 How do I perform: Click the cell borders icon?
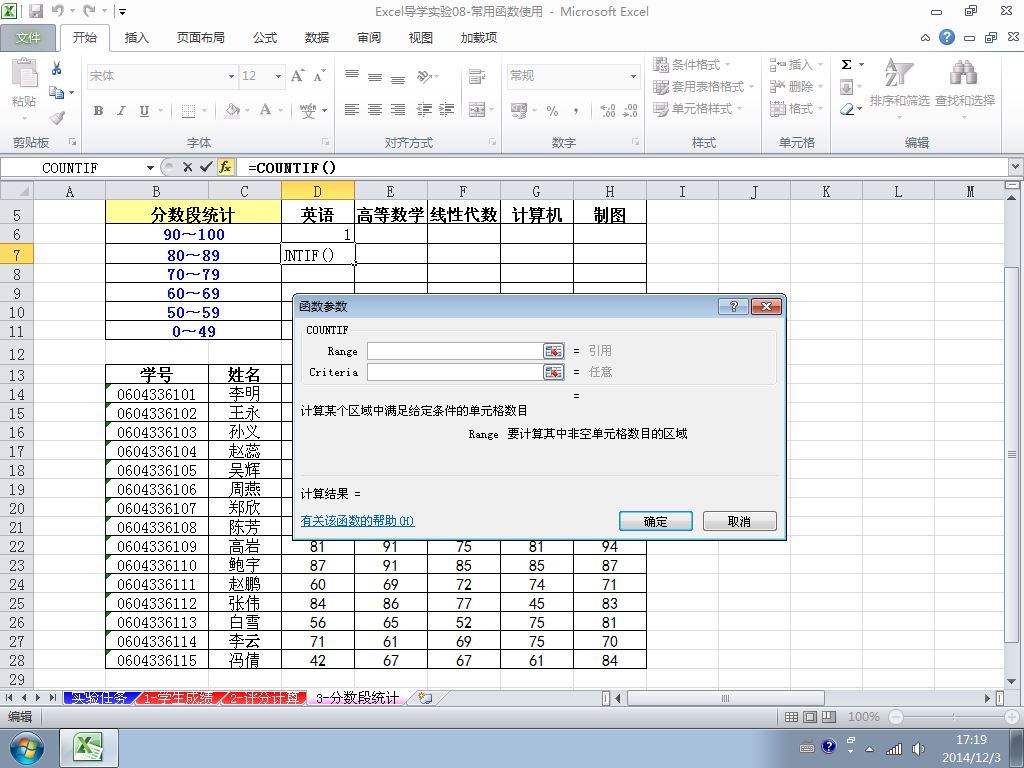point(188,111)
